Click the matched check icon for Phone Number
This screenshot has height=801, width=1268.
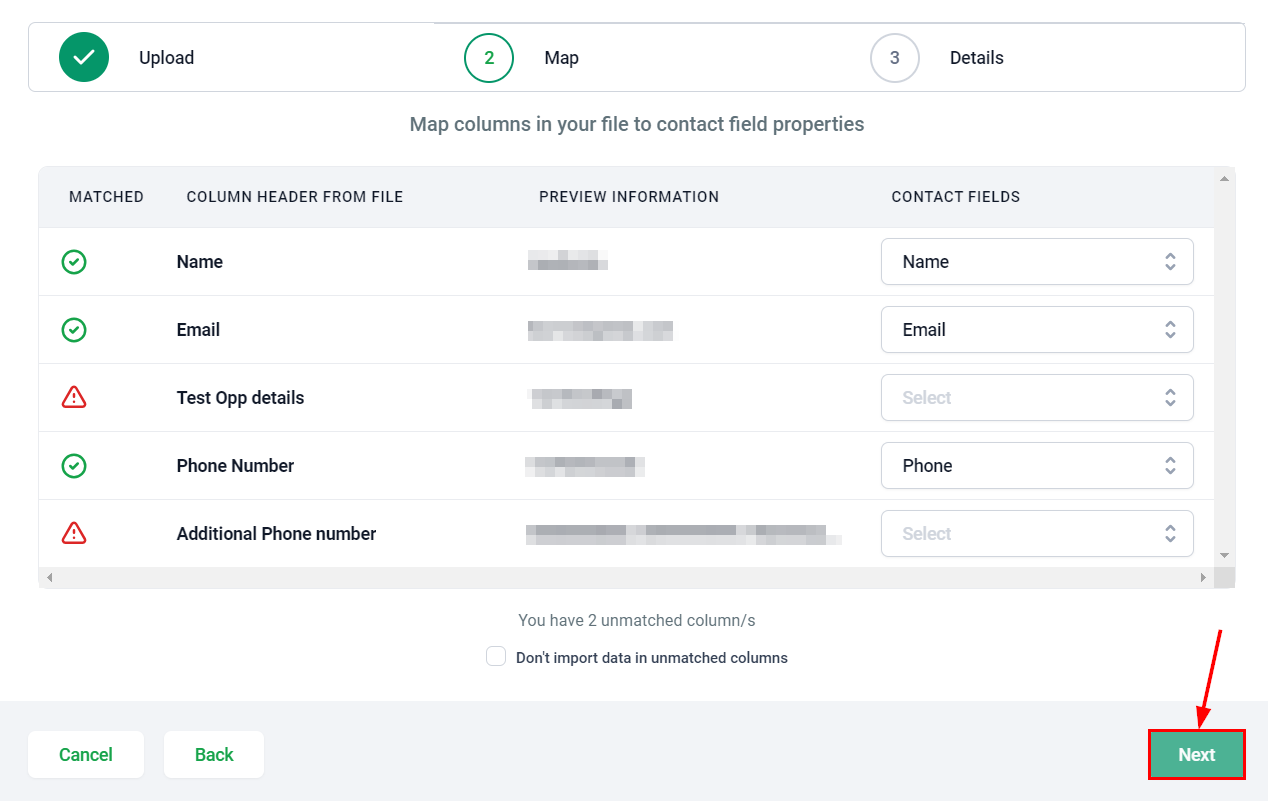point(74,466)
